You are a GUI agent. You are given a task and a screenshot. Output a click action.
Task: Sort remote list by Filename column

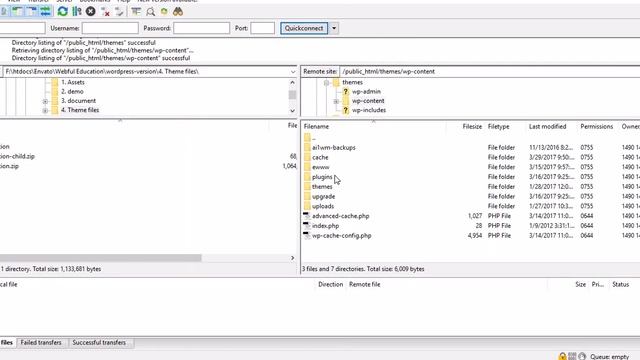[x=316, y=127]
